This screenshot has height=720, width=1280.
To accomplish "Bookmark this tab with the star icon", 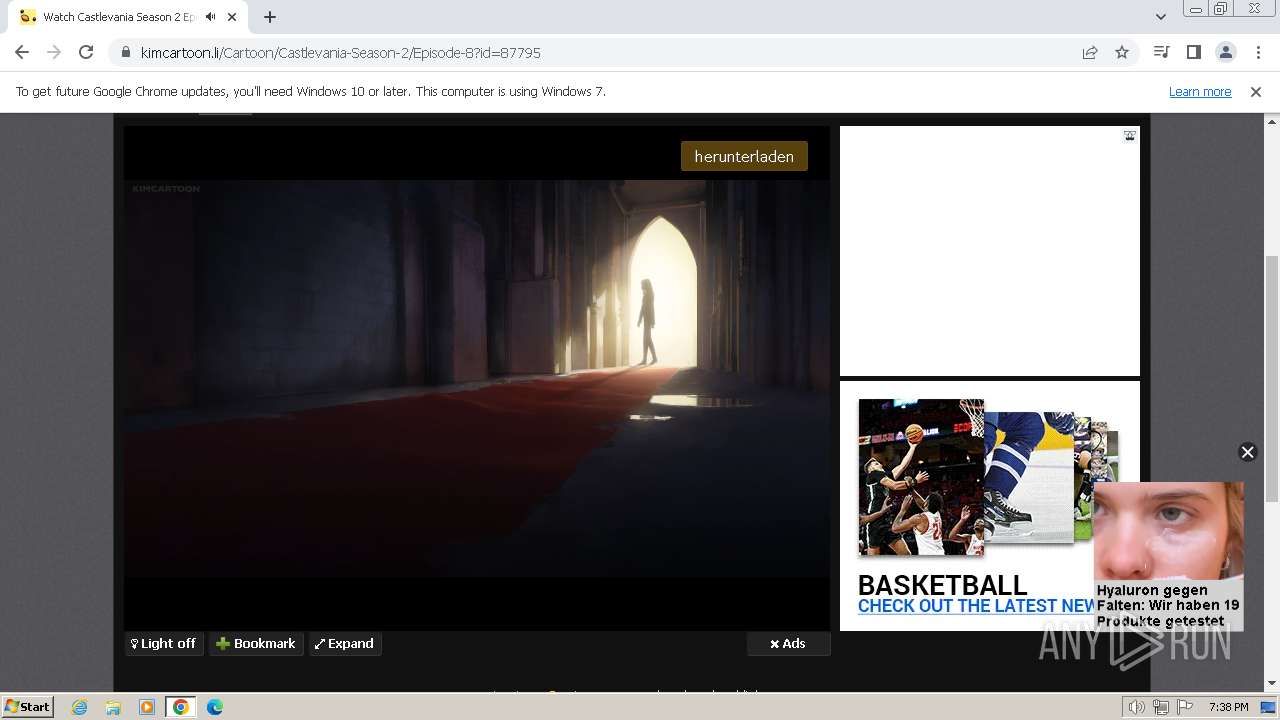I will 1122,52.
